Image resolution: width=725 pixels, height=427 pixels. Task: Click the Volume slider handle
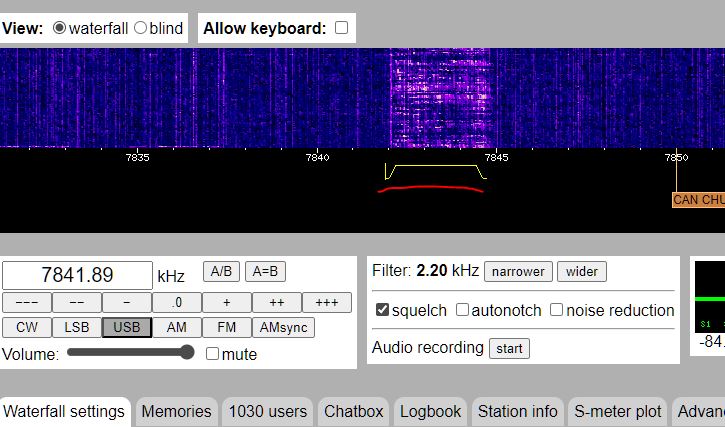187,353
